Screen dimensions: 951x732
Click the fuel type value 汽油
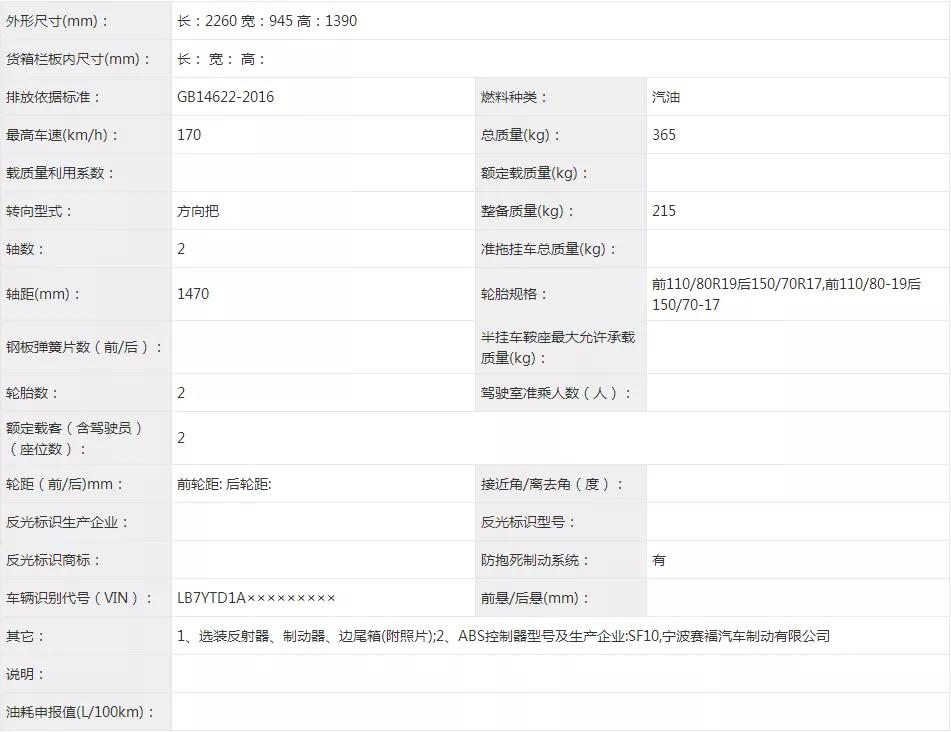666,97
